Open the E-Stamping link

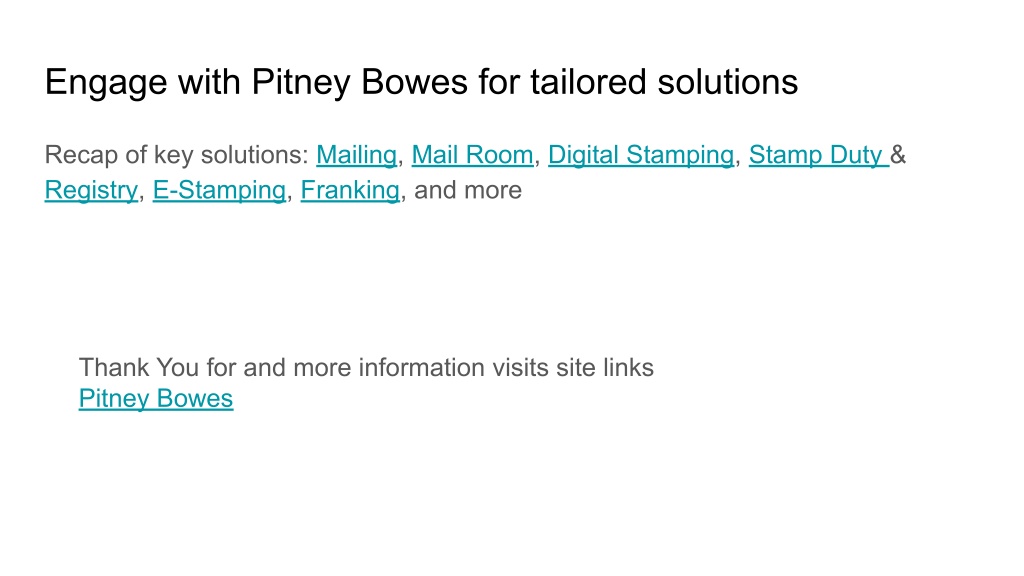[219, 191]
